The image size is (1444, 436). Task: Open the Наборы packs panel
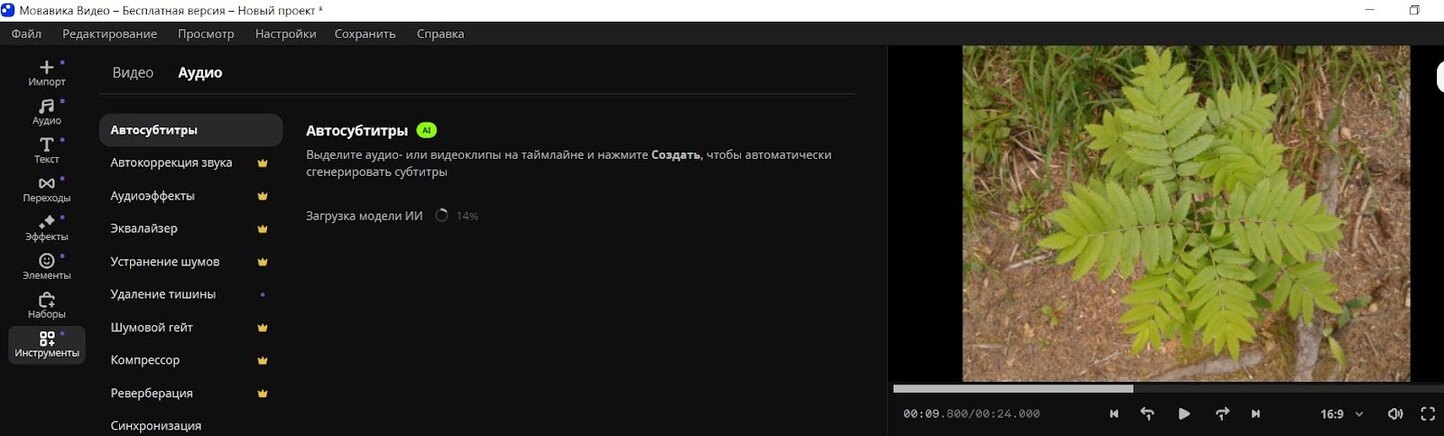(x=46, y=305)
